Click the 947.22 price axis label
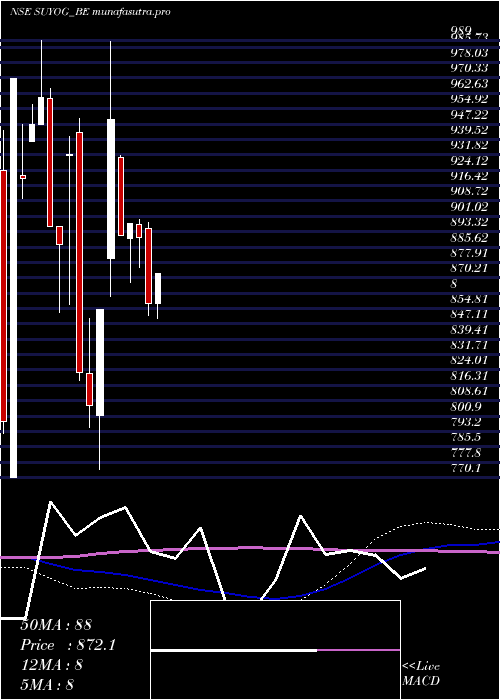Viewport: 500px width, 700px height. click(x=469, y=114)
